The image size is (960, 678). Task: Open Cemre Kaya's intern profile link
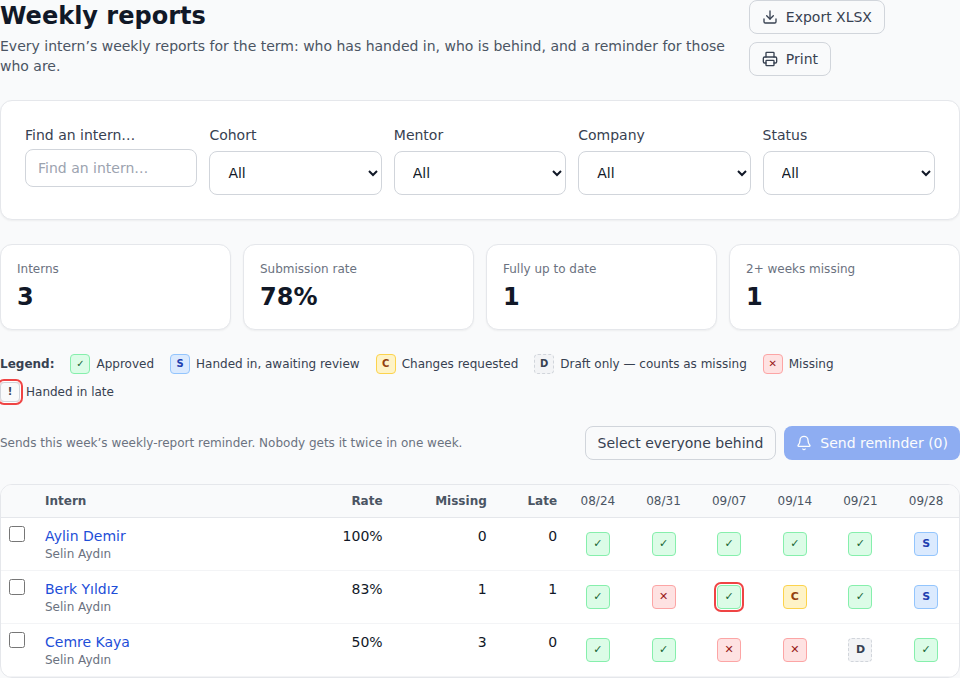click(87, 642)
